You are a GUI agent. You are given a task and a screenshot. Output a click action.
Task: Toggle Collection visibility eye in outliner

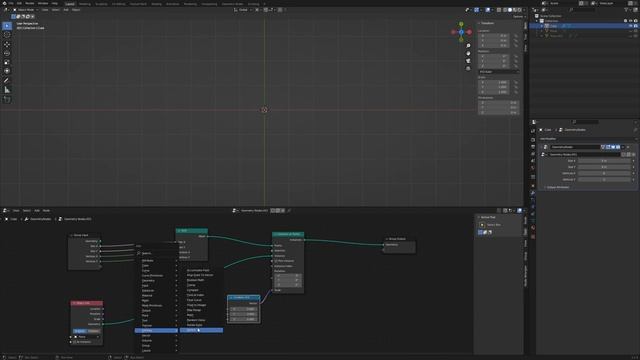631,21
